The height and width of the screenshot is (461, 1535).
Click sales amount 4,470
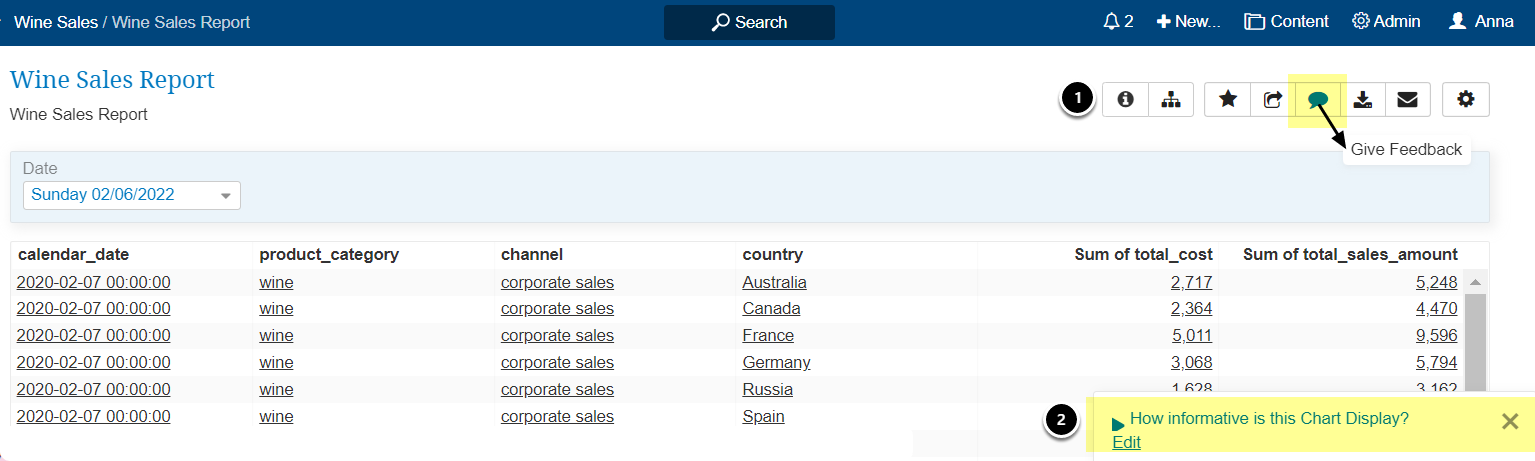coord(1436,308)
